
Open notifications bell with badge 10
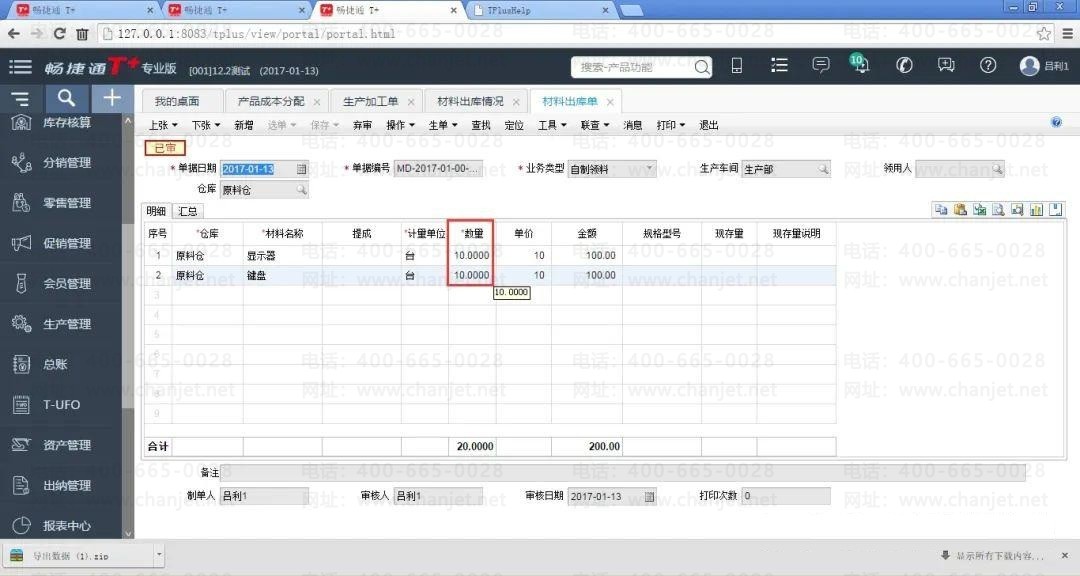click(860, 64)
